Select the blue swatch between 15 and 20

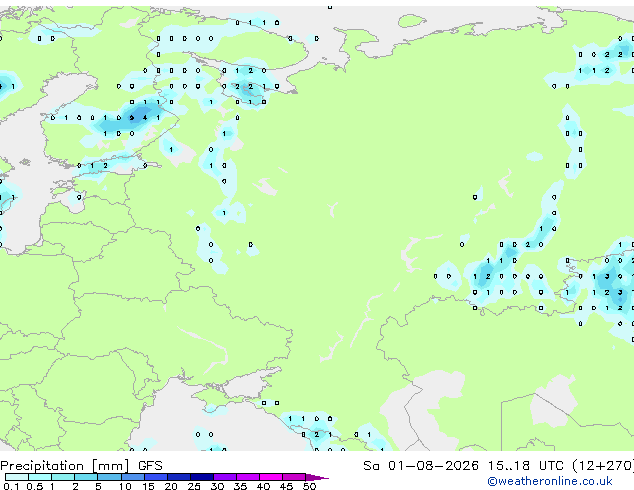(x=156, y=477)
